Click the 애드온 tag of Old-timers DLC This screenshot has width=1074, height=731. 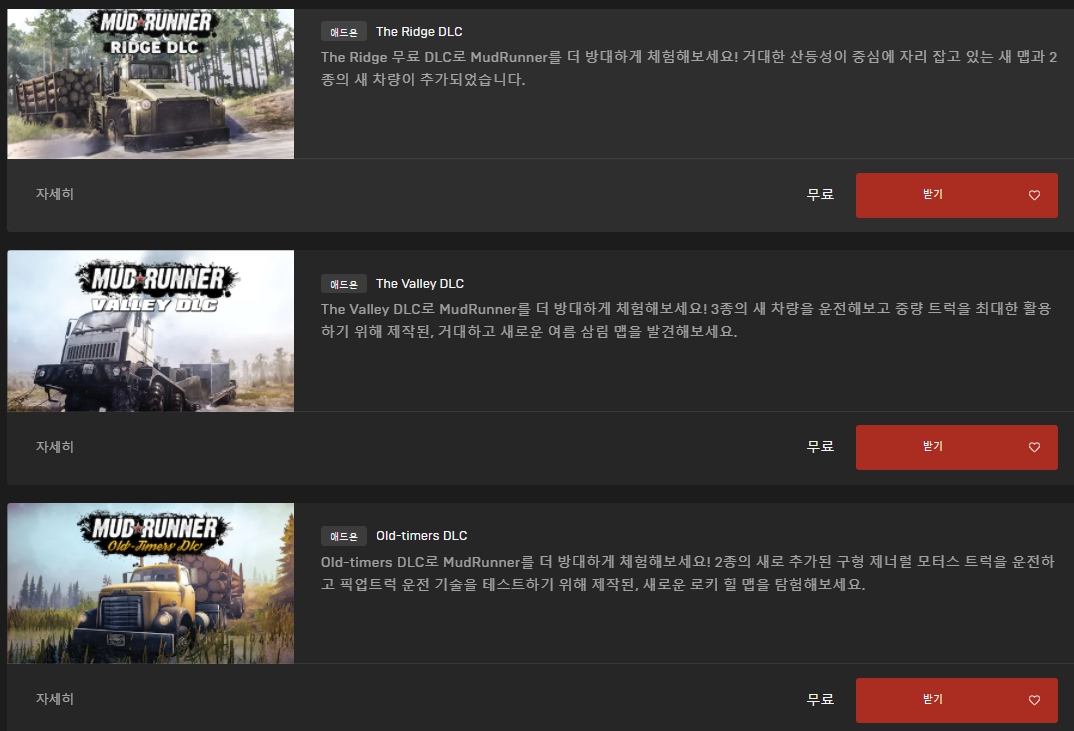point(344,536)
